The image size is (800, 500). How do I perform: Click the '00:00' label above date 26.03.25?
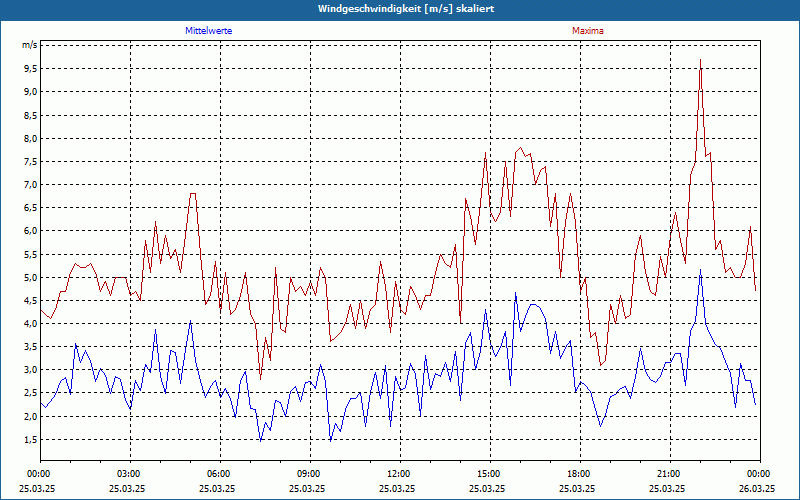pyautogui.click(x=760, y=474)
